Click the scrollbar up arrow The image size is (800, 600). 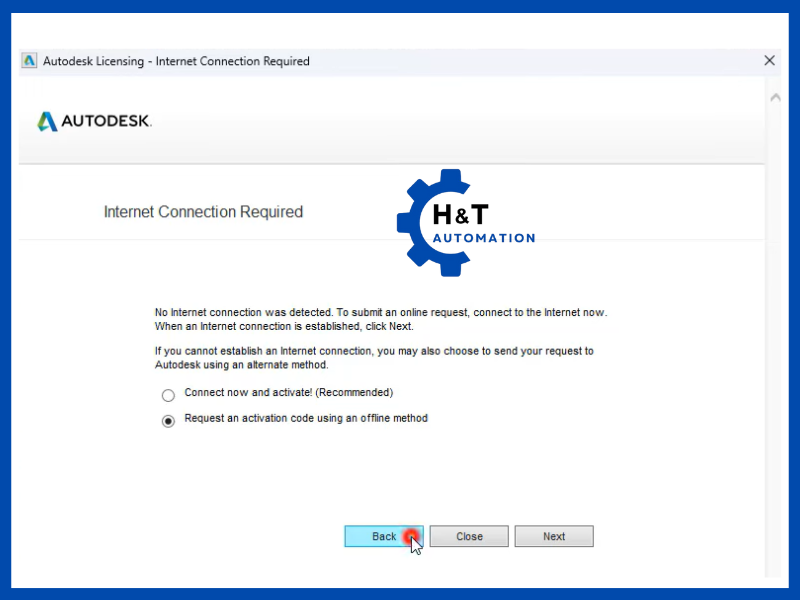[773, 98]
